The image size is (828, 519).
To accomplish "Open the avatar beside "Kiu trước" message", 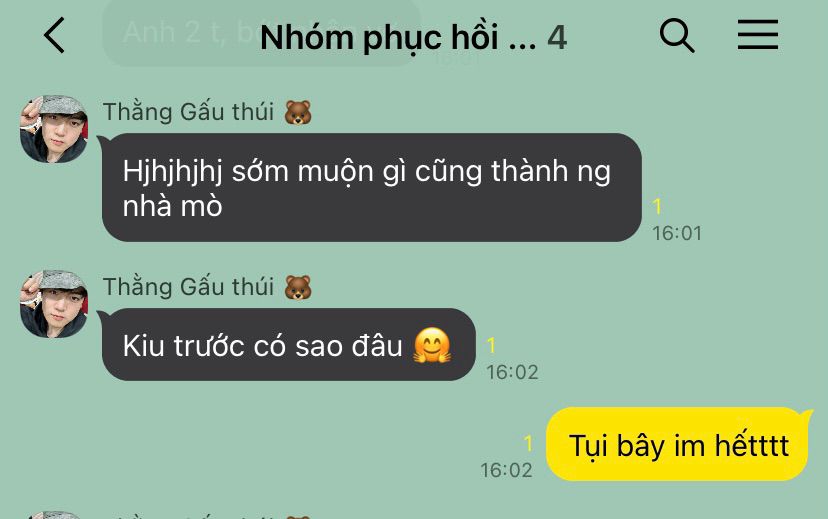I will coord(54,304).
